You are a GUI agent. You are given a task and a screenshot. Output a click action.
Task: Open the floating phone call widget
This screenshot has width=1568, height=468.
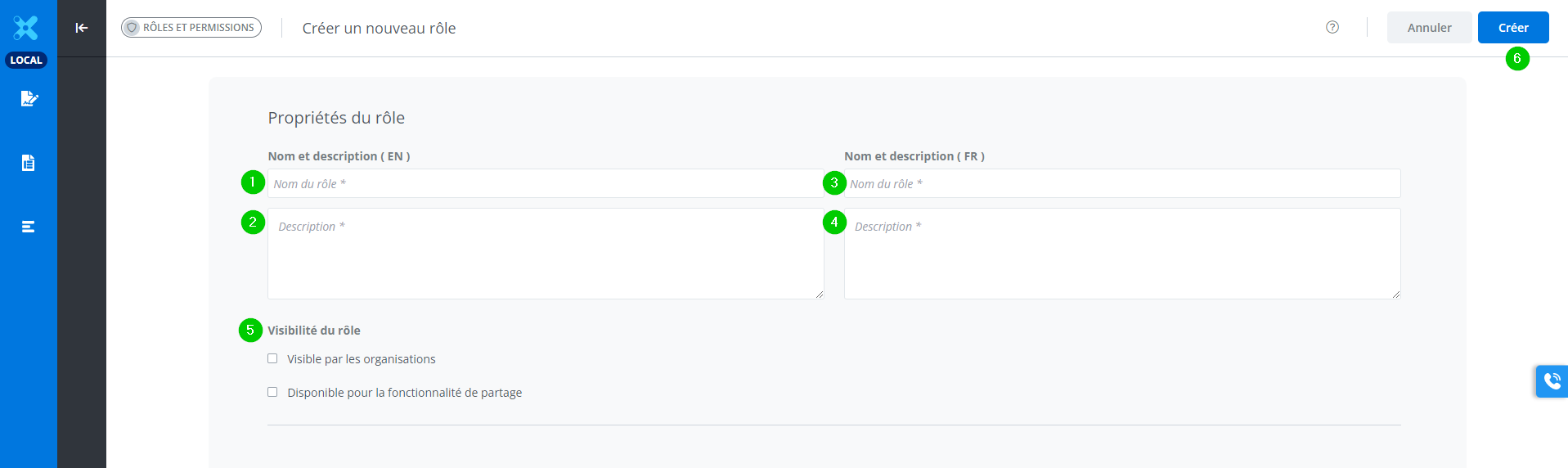(x=1552, y=381)
